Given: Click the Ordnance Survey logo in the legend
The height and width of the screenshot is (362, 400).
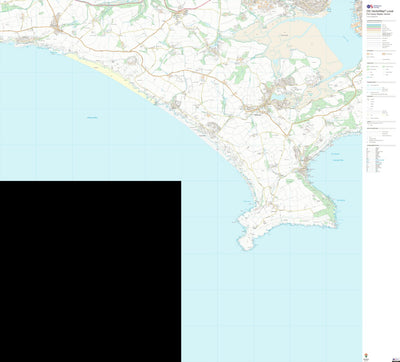Looking at the screenshot, I should point(374,6).
